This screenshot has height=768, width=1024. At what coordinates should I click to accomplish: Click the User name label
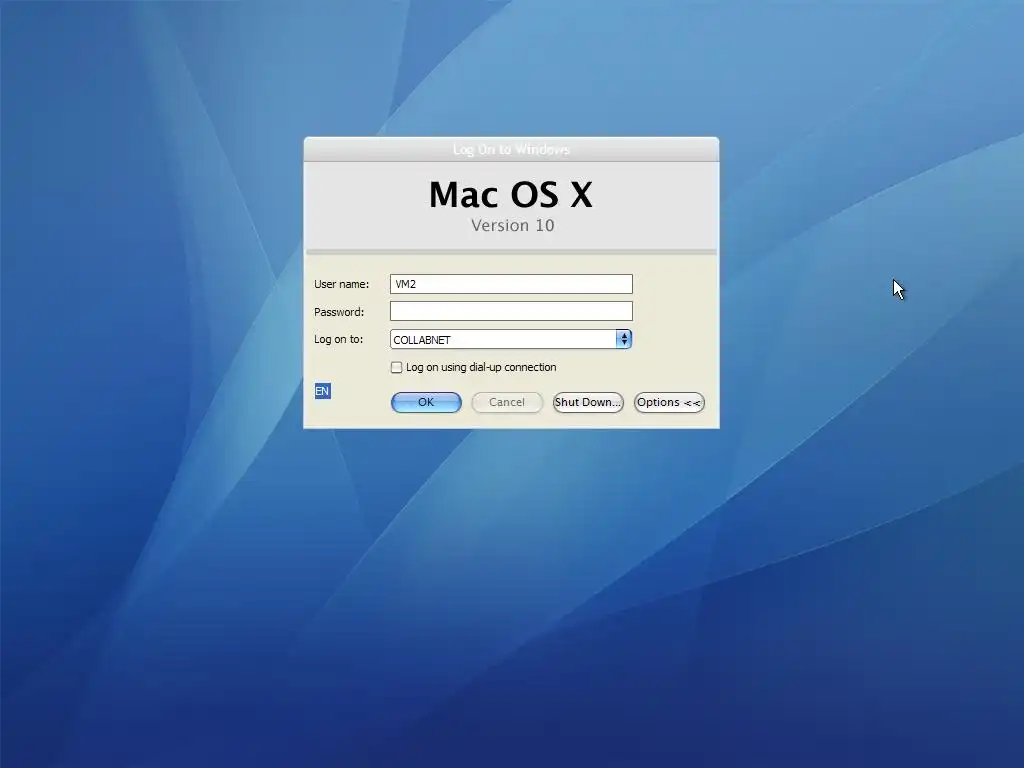(x=342, y=284)
